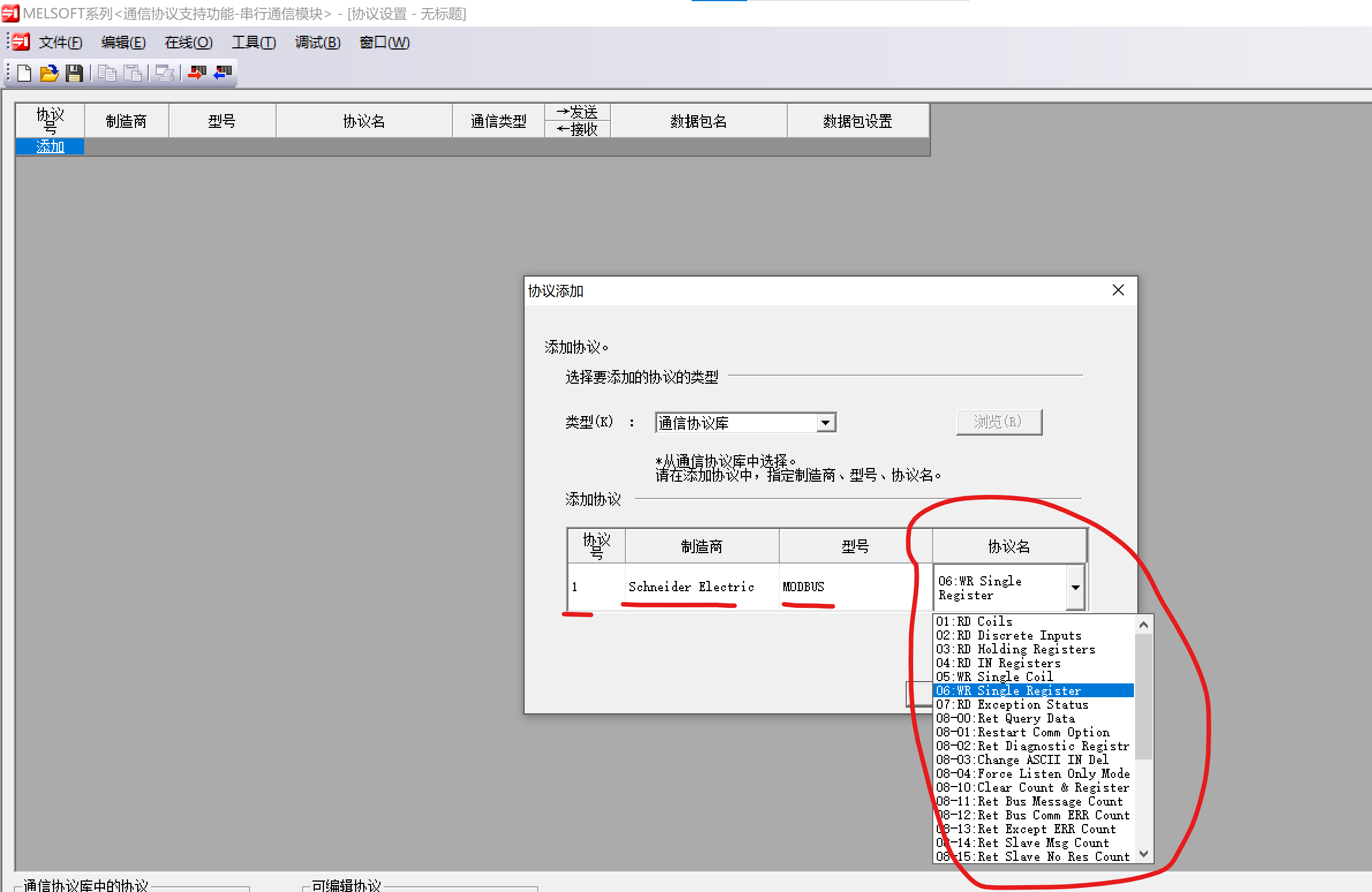The height and width of the screenshot is (892, 1372).
Task: Click the disabled 浏览(R) button
Action: (x=998, y=422)
